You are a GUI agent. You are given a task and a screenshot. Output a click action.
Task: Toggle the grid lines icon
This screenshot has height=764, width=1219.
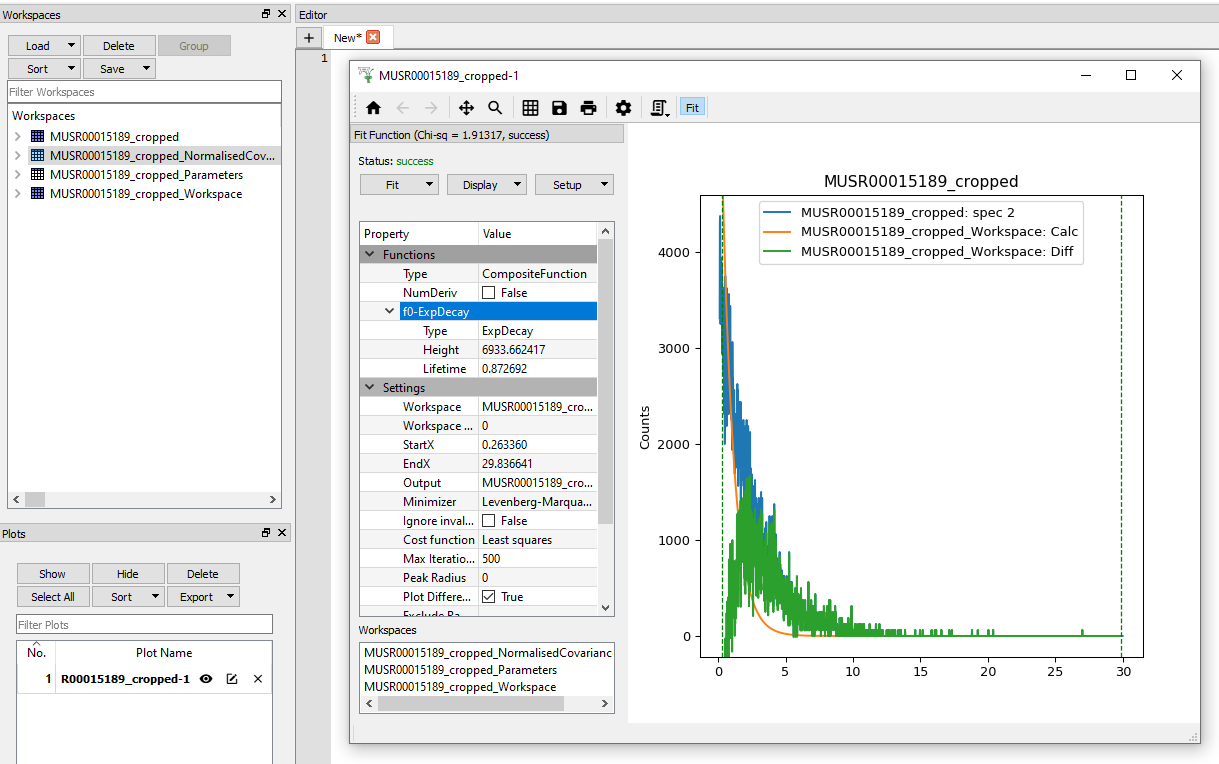[531, 108]
